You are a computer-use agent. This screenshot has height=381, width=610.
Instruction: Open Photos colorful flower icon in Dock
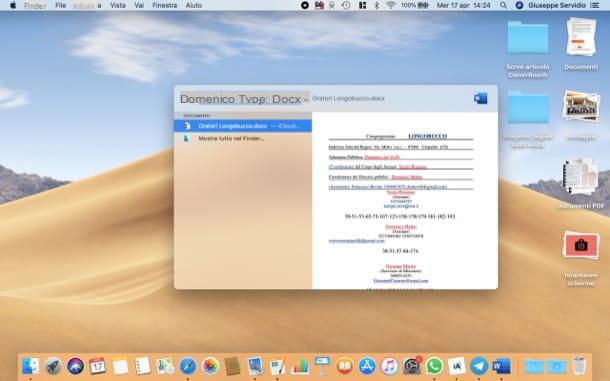tap(210, 366)
